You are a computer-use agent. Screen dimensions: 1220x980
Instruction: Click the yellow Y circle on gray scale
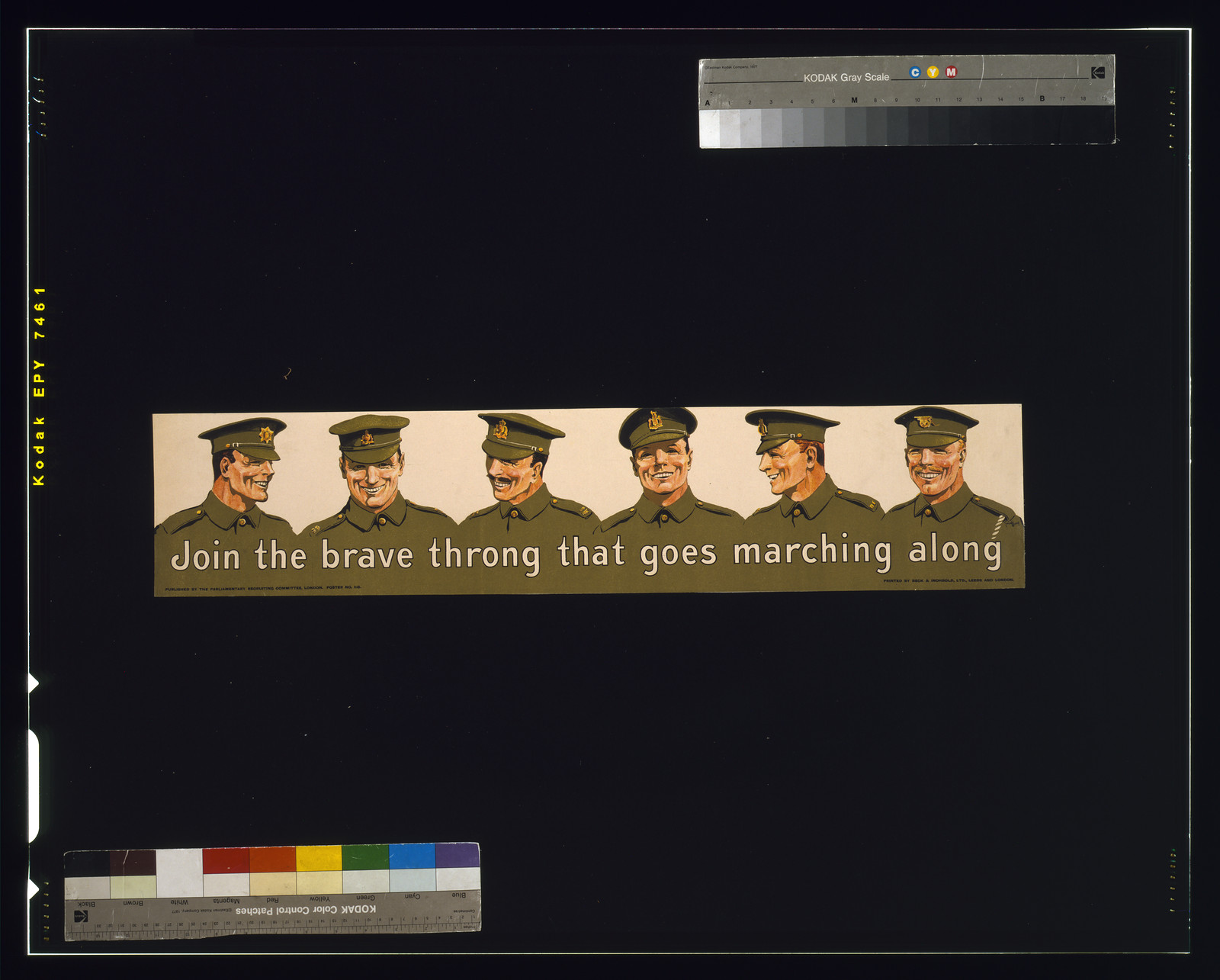[x=933, y=72]
